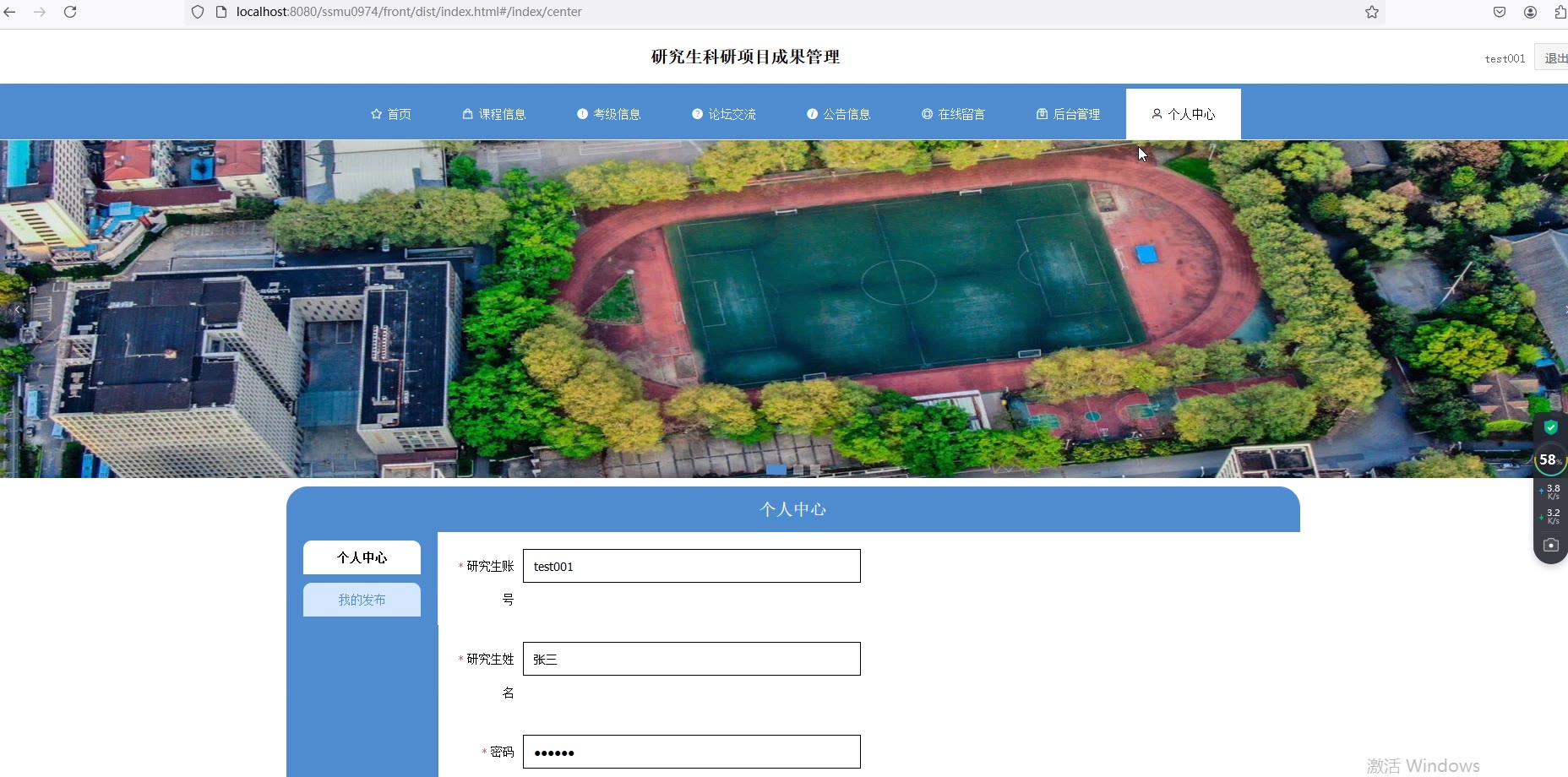Click the localhost URL in the address bar

coord(409,12)
